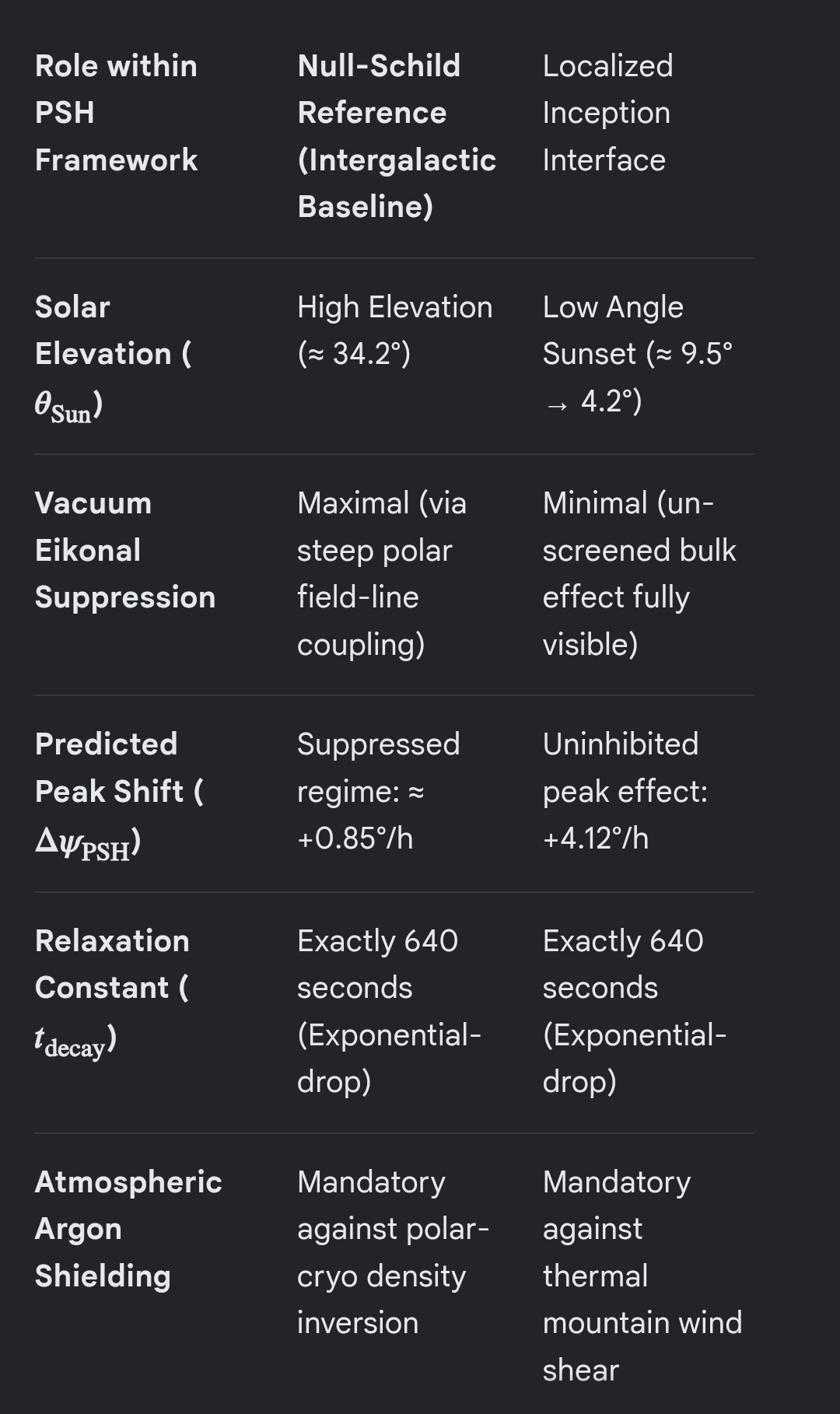Select the 'Role within PSH Framework' row header

(x=116, y=113)
